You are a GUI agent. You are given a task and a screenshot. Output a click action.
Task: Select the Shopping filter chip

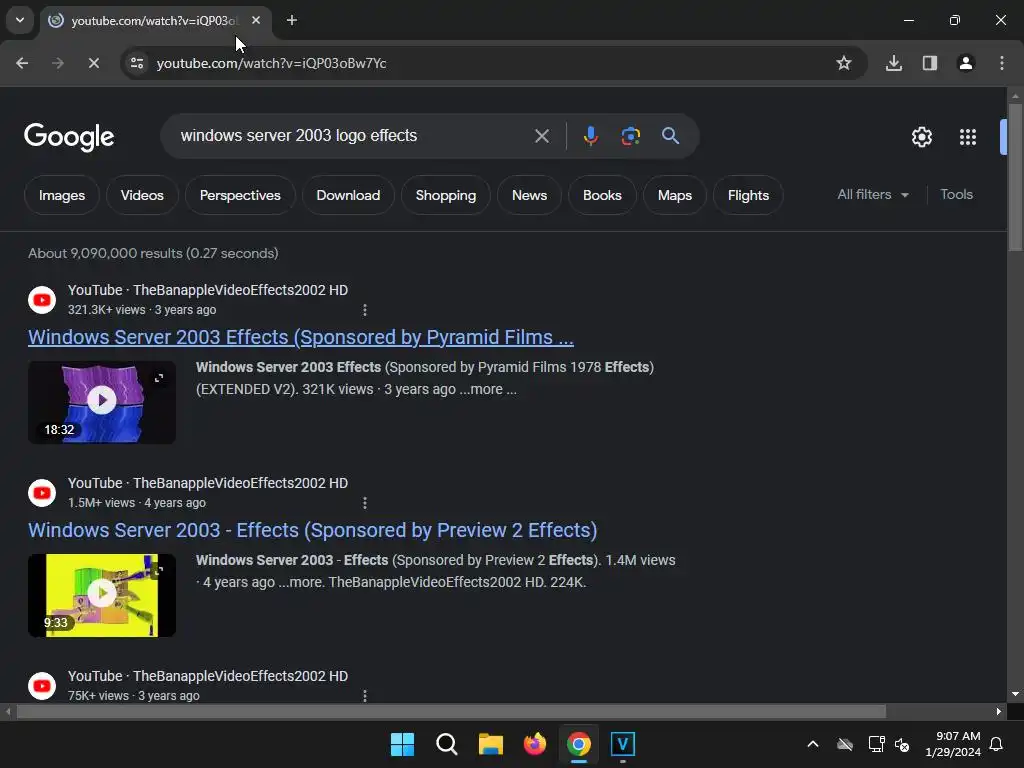coord(446,195)
